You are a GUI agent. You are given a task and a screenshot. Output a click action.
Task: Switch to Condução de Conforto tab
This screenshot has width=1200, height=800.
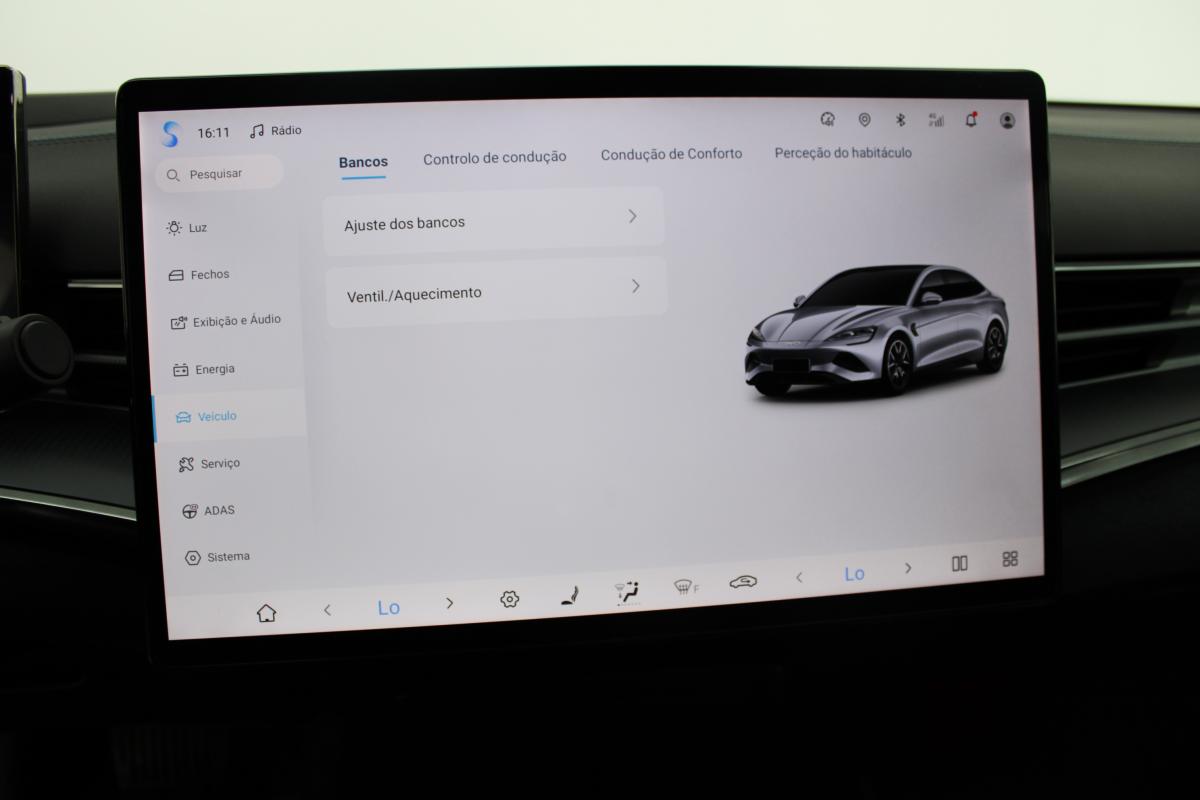coord(671,154)
